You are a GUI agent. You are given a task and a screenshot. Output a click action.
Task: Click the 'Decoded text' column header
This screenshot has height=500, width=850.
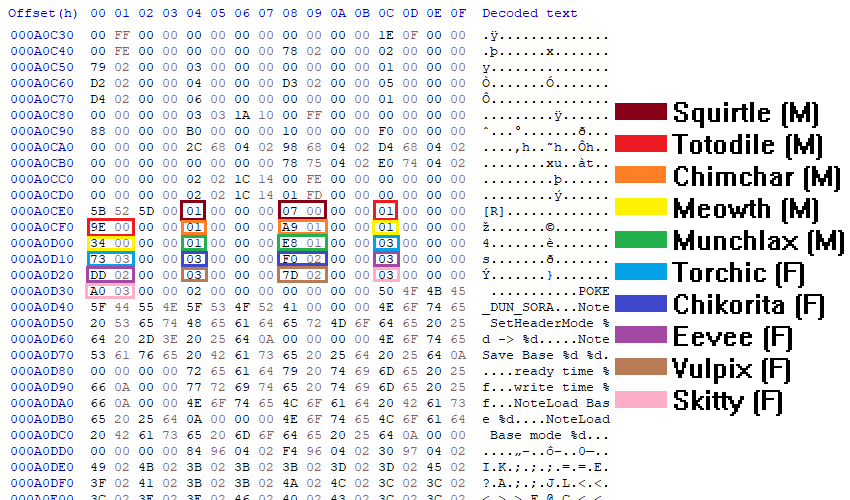click(x=530, y=13)
